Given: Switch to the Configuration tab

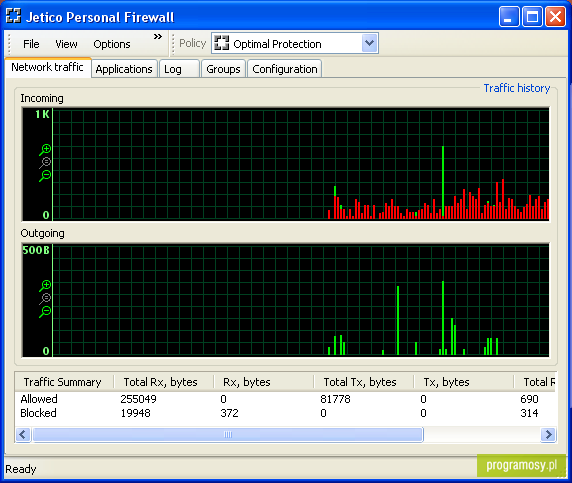Looking at the screenshot, I should point(285,69).
